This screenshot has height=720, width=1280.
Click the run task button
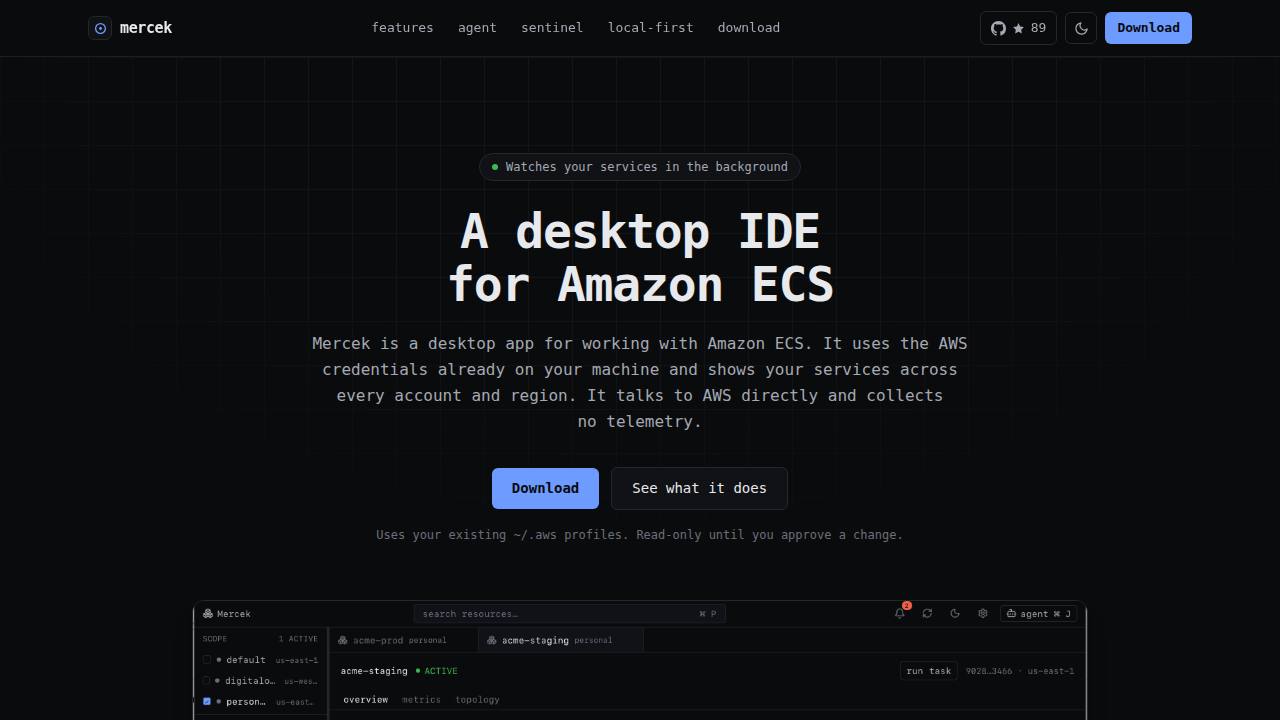point(929,671)
